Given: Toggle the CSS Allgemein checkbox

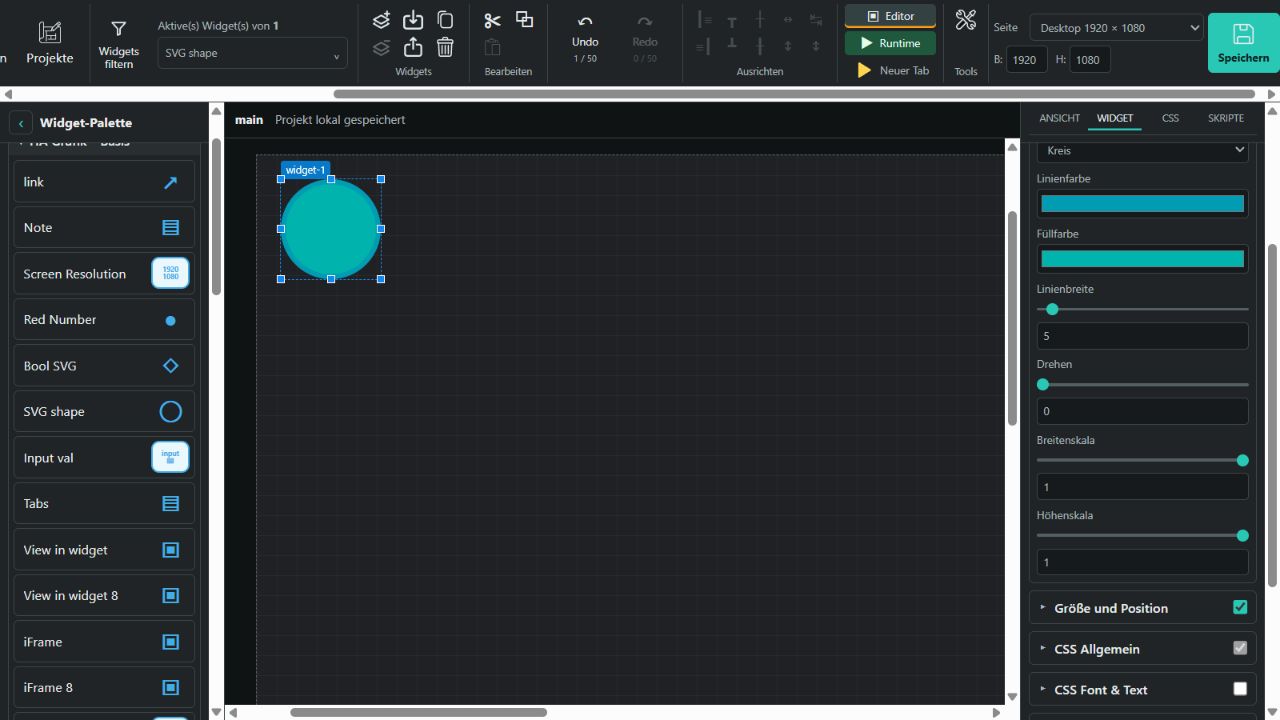Looking at the screenshot, I should 1240,648.
